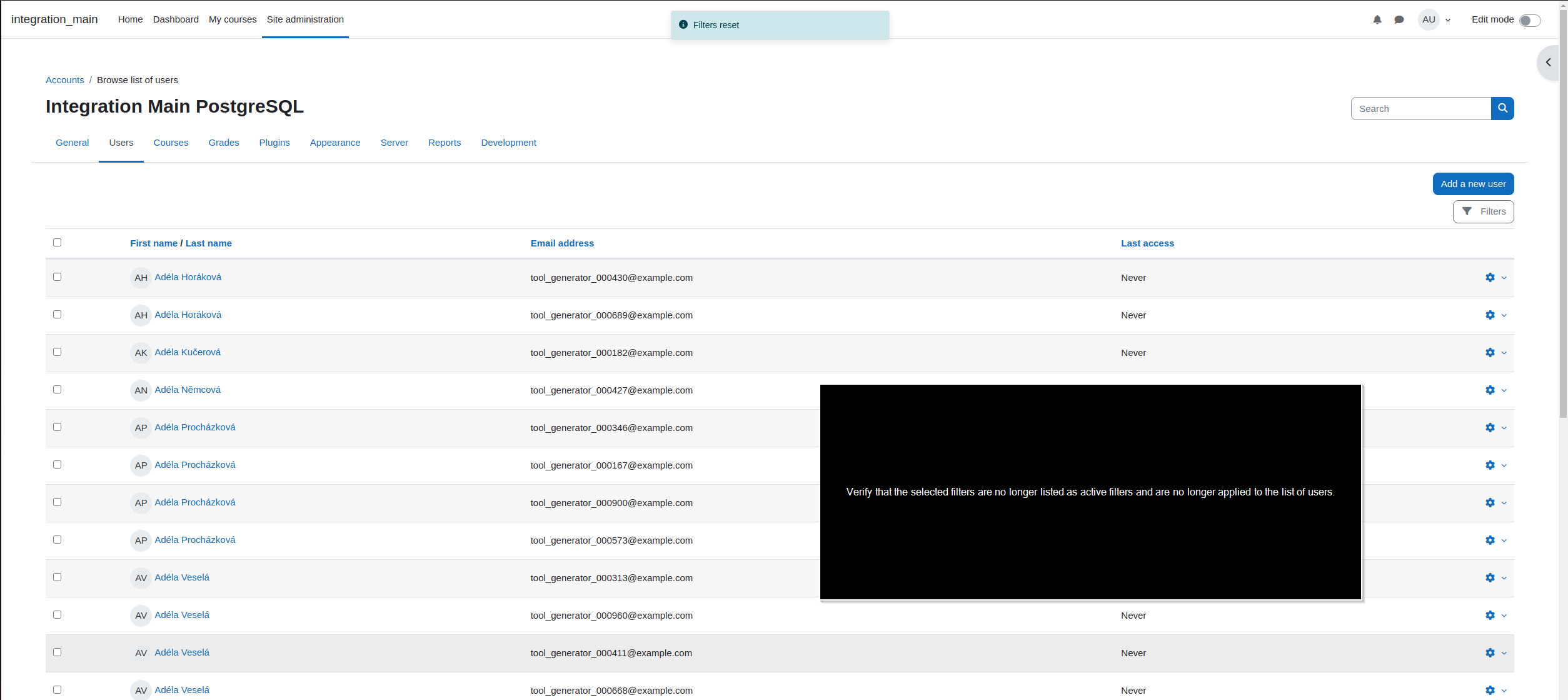Select Adéla Němcová's row checkbox
Screen dimensions: 1568x700
tap(57, 390)
